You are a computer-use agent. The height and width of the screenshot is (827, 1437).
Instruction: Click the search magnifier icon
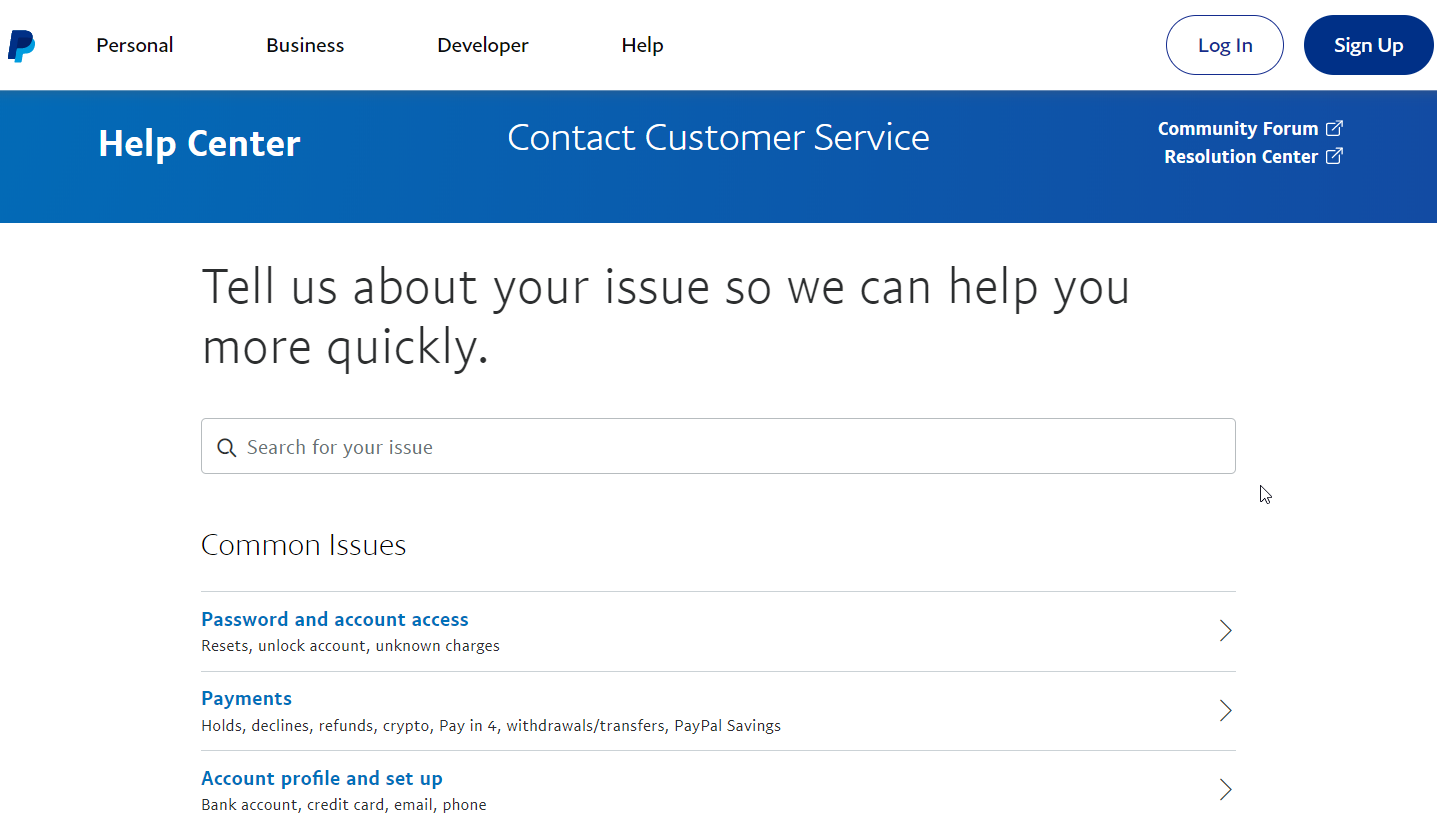click(227, 447)
